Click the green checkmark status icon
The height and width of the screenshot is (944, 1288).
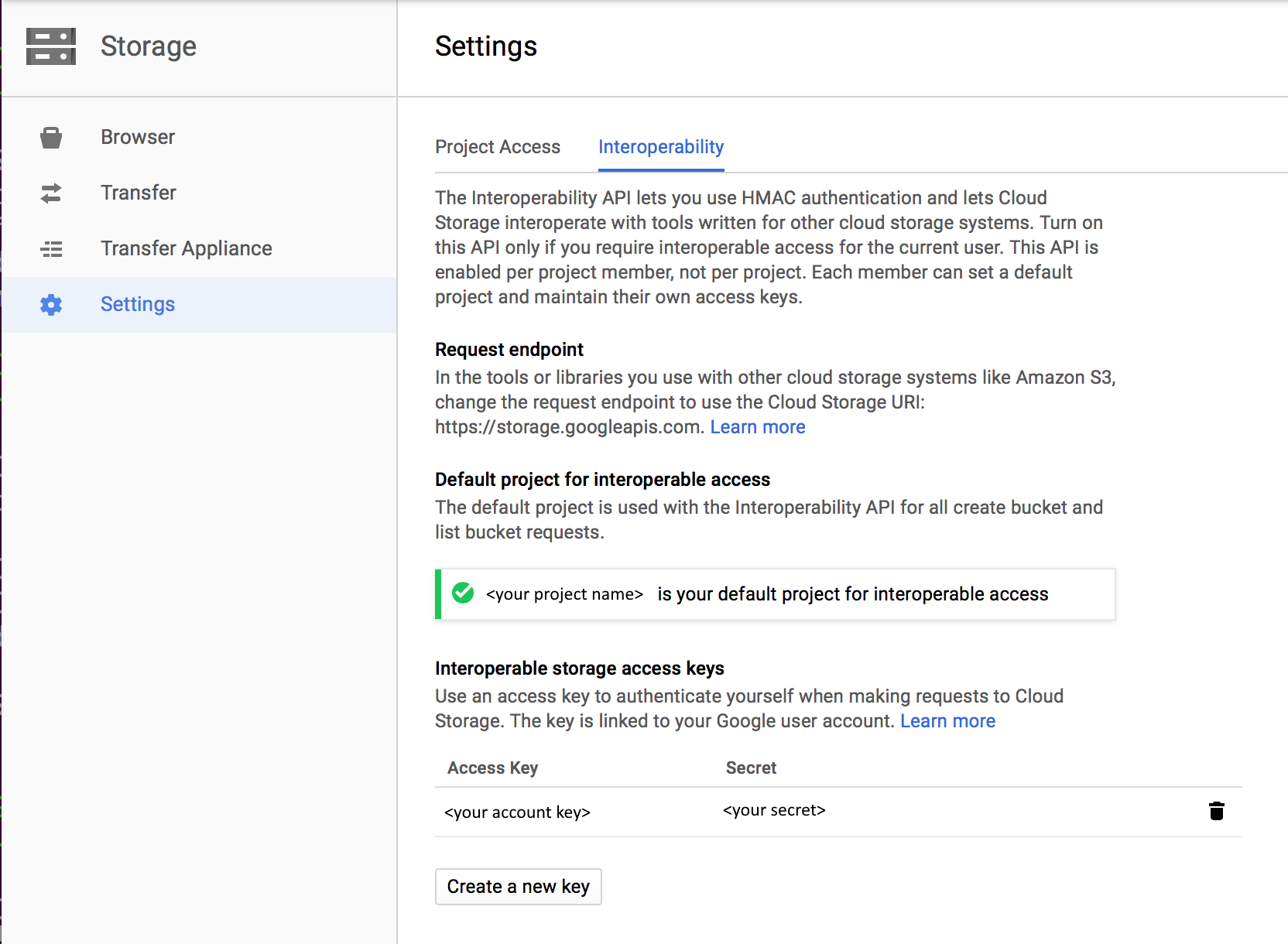click(462, 593)
